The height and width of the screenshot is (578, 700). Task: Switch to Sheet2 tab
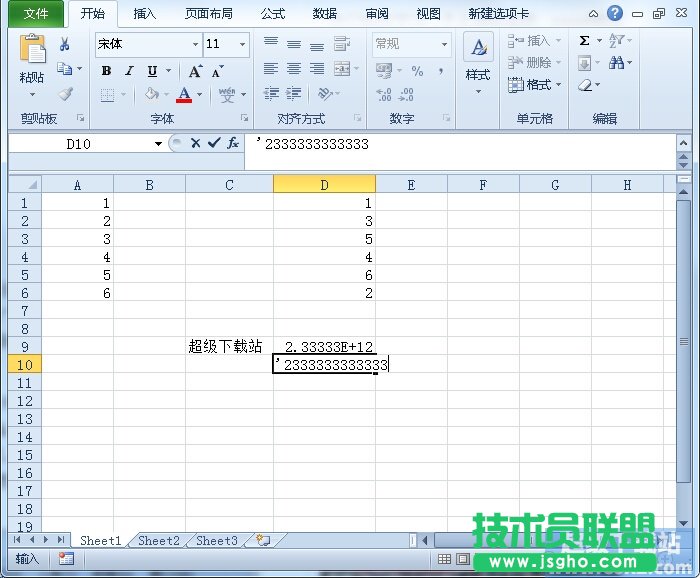pos(158,541)
